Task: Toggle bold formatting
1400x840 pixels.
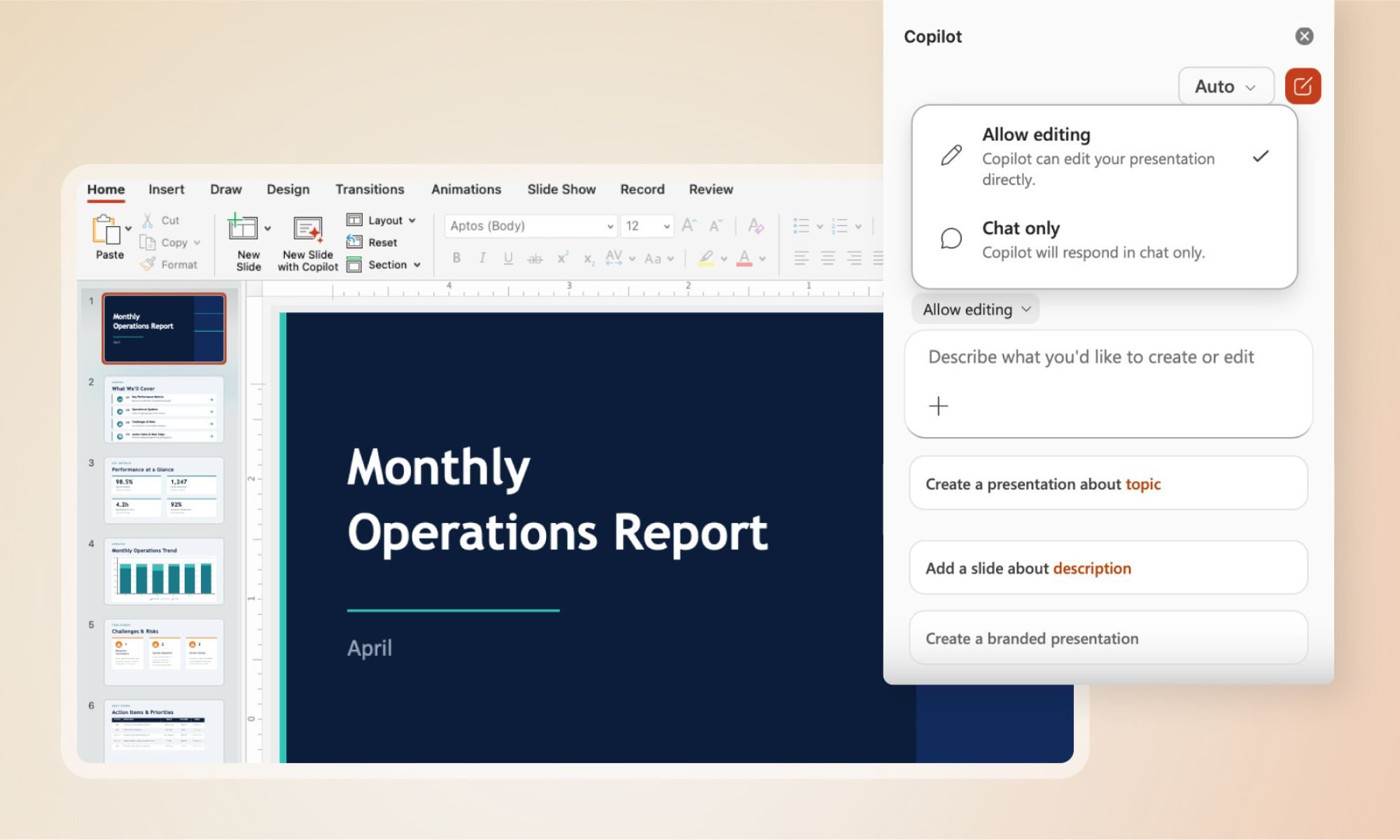Action: (x=456, y=258)
